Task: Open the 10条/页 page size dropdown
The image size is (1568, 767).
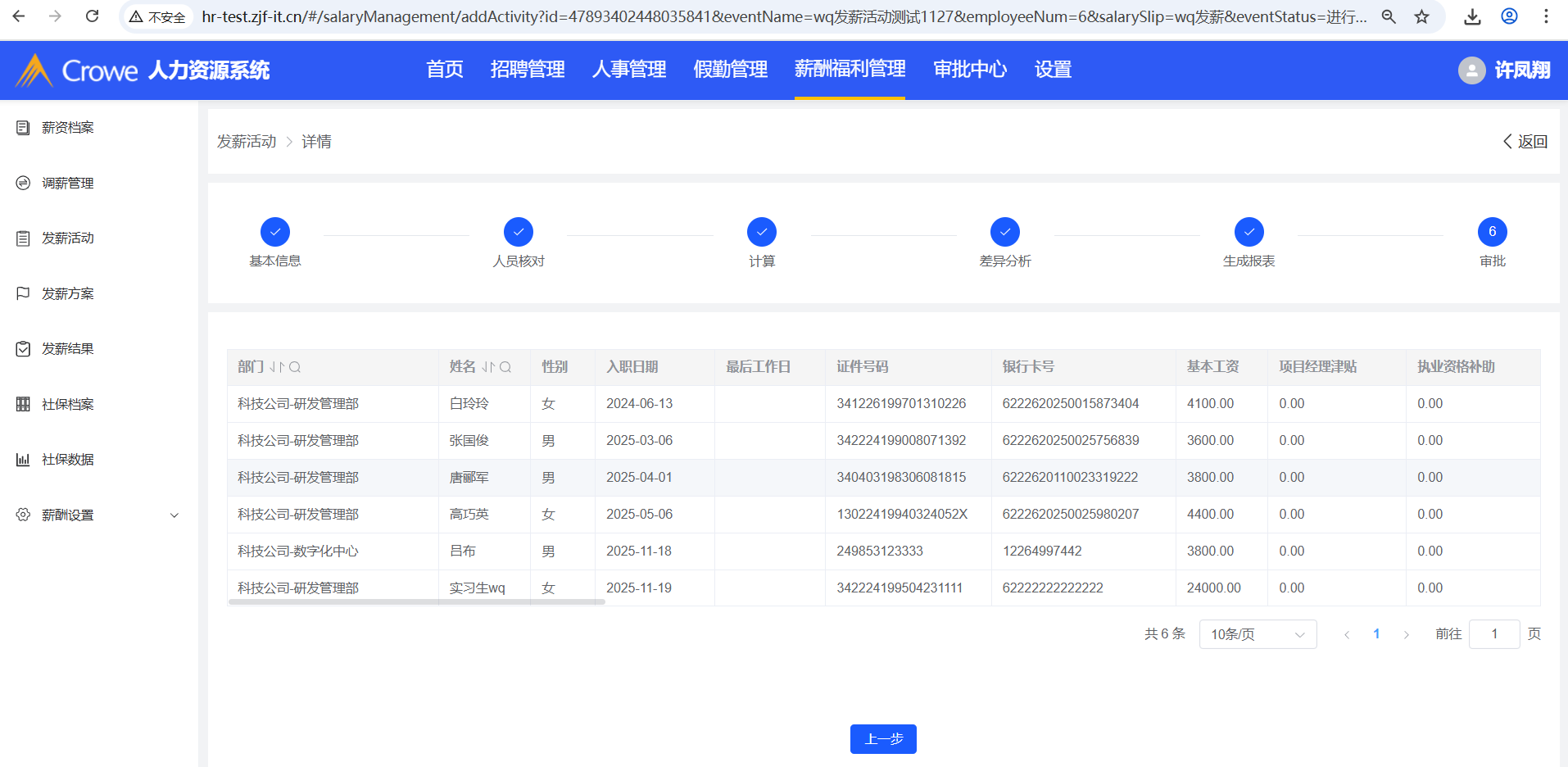Action: (x=1258, y=634)
